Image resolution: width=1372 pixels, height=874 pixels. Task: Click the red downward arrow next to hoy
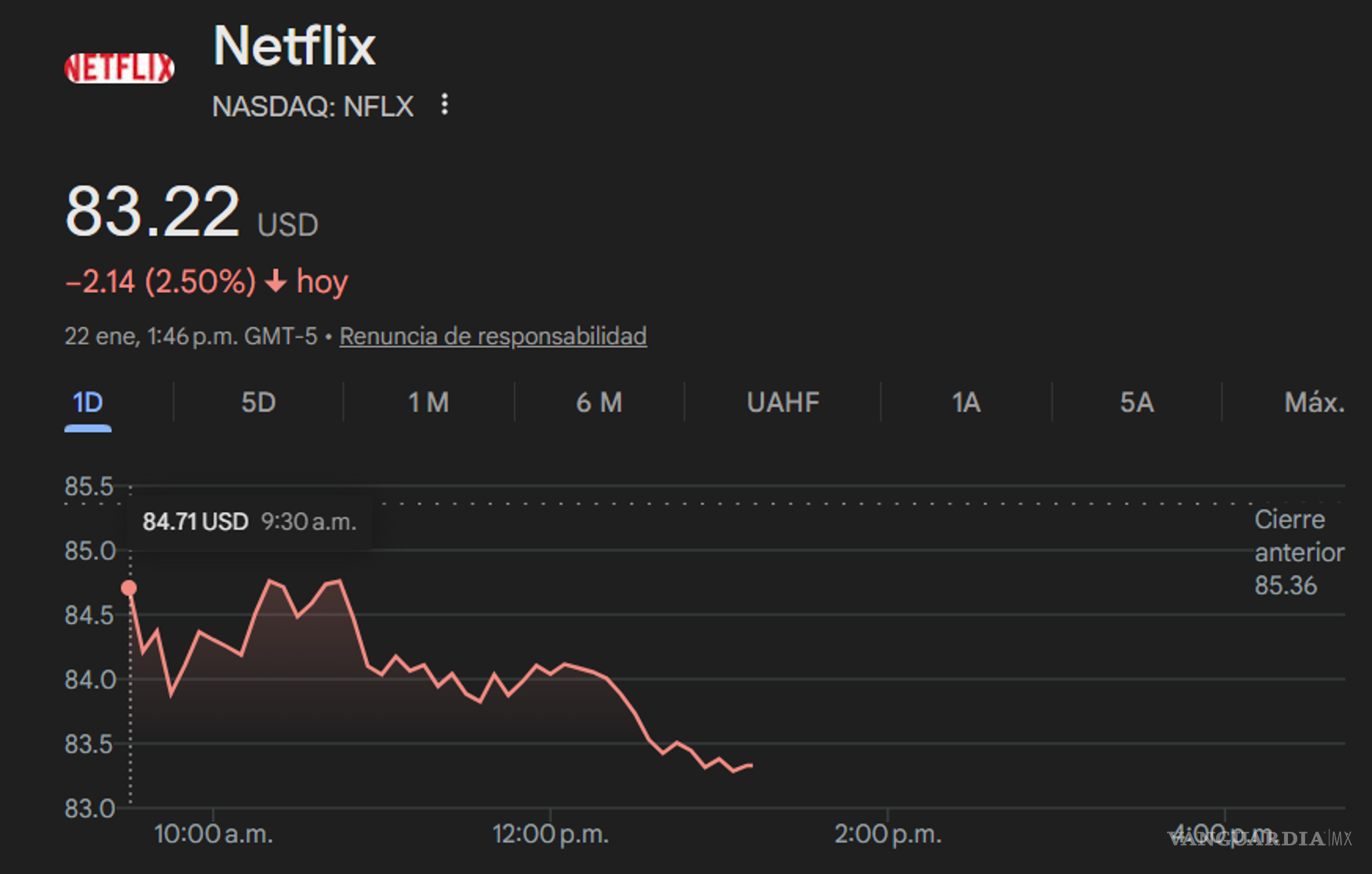[x=275, y=281]
